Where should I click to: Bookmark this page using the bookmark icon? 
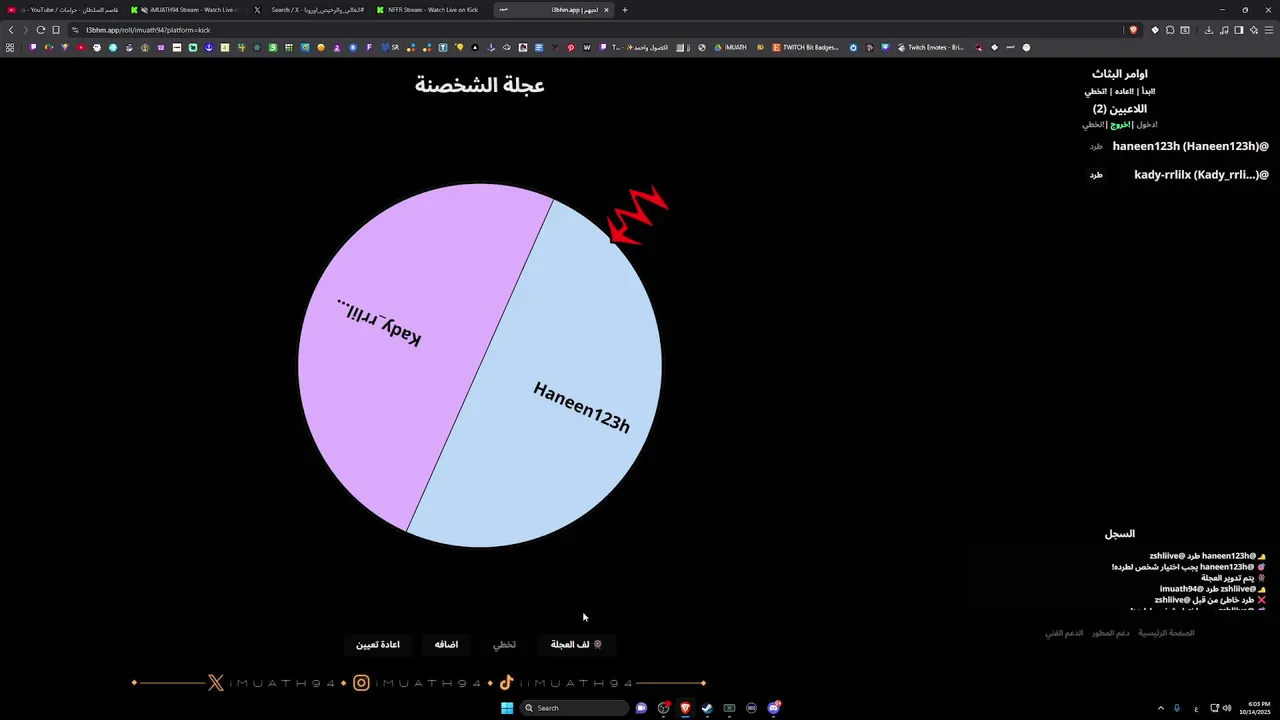point(56,30)
